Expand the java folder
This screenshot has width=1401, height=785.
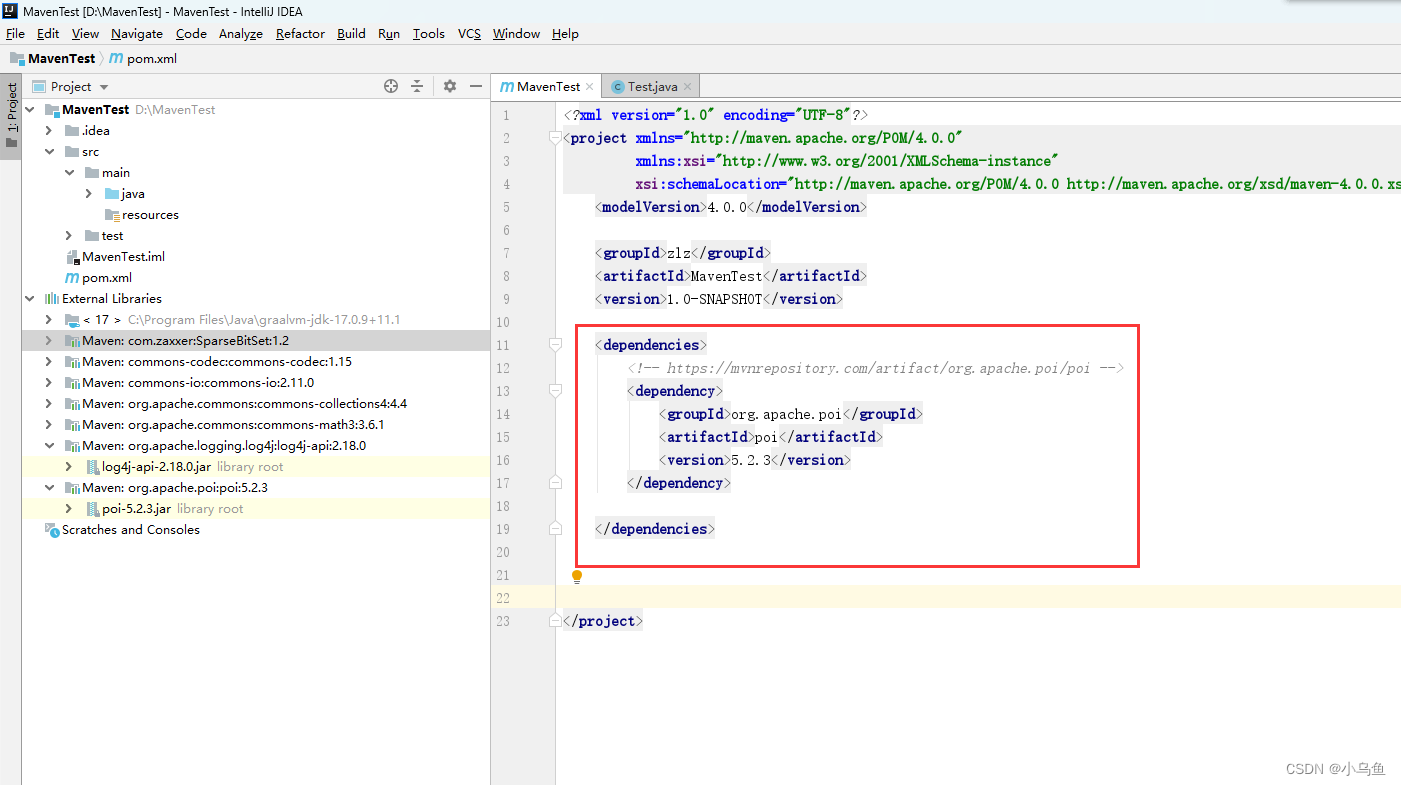(89, 194)
